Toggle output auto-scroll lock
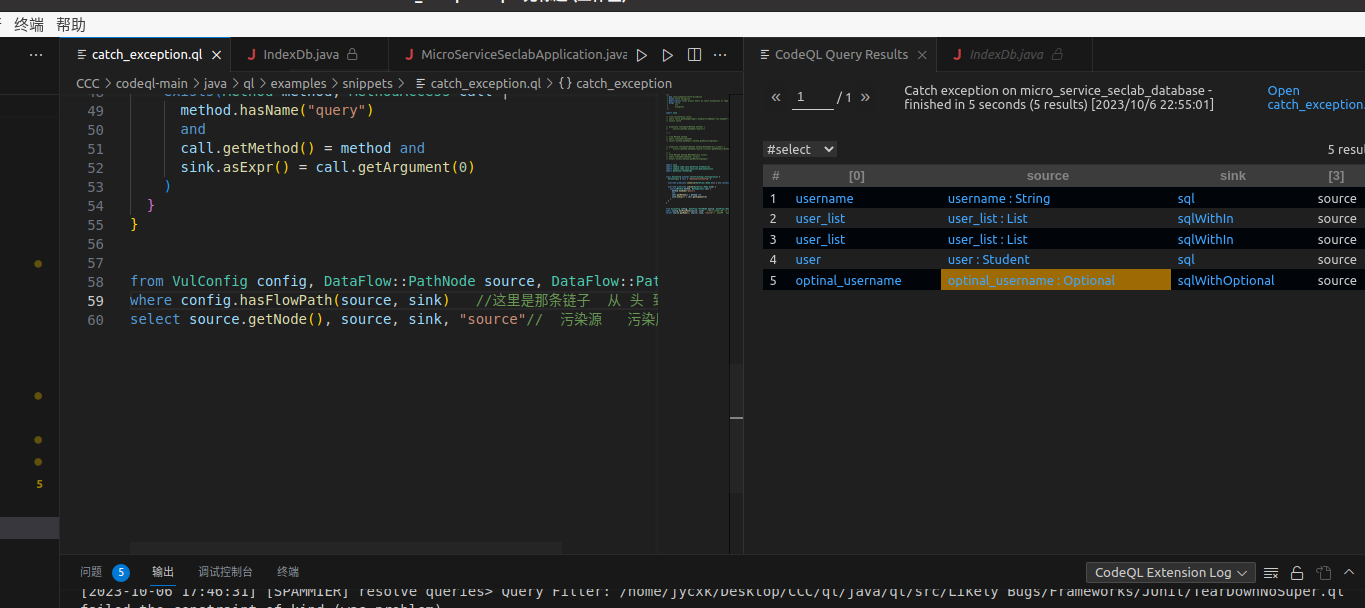The image size is (1365, 608). pos(1297,573)
